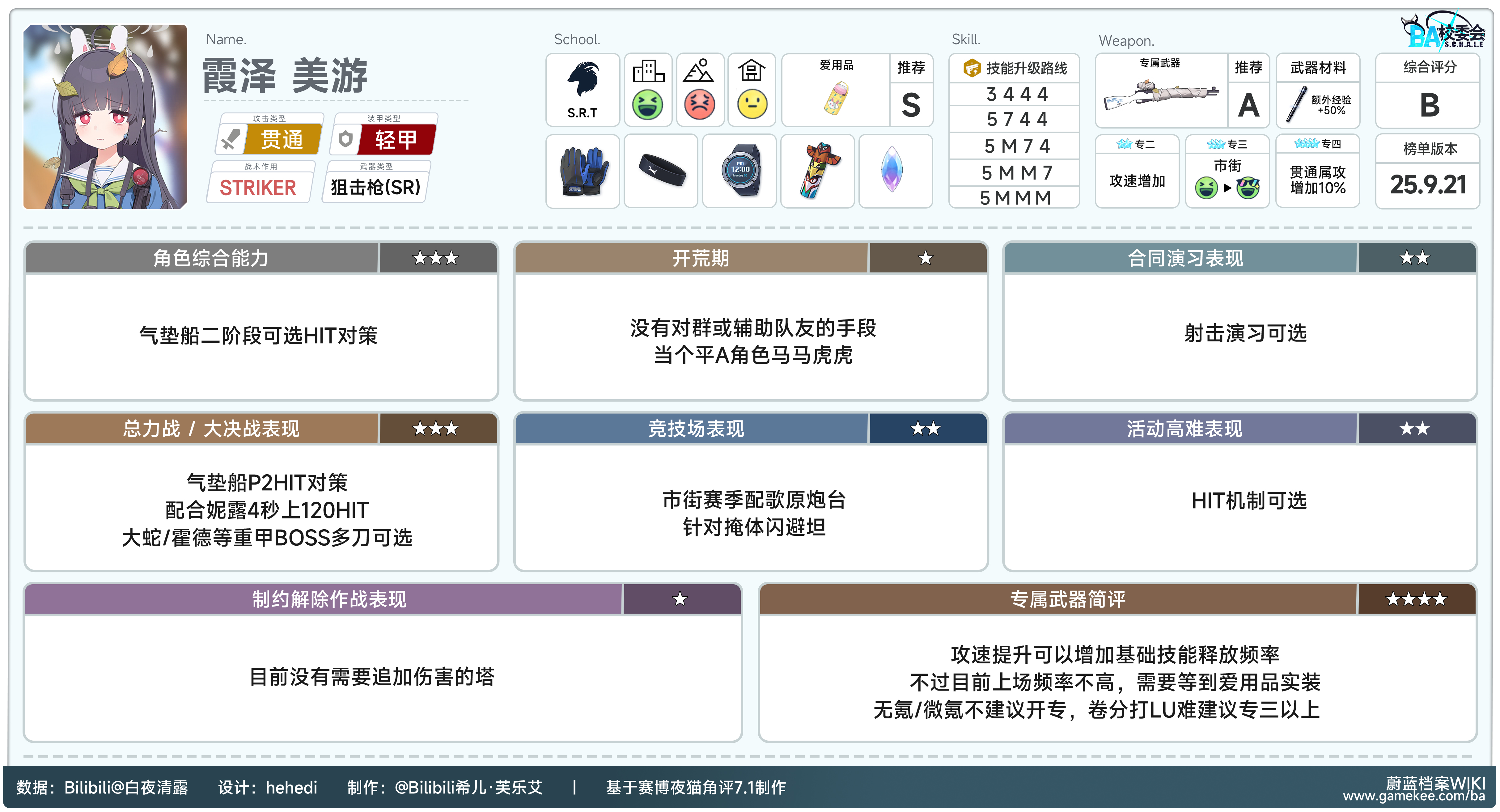Click the blue crystal gem icon
1500x812 pixels.
892,171
